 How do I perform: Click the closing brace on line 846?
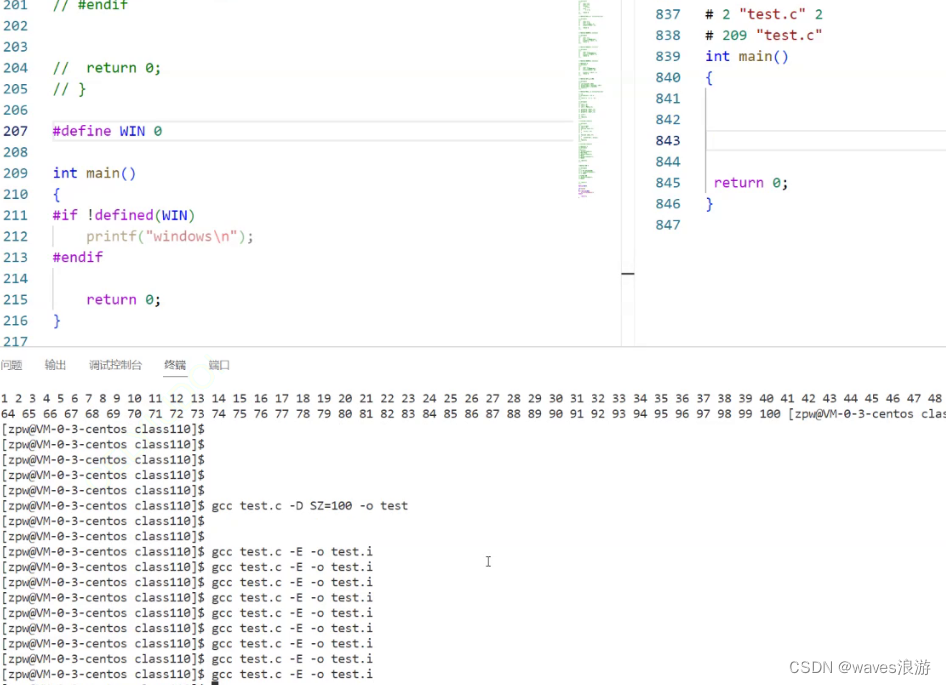point(710,204)
